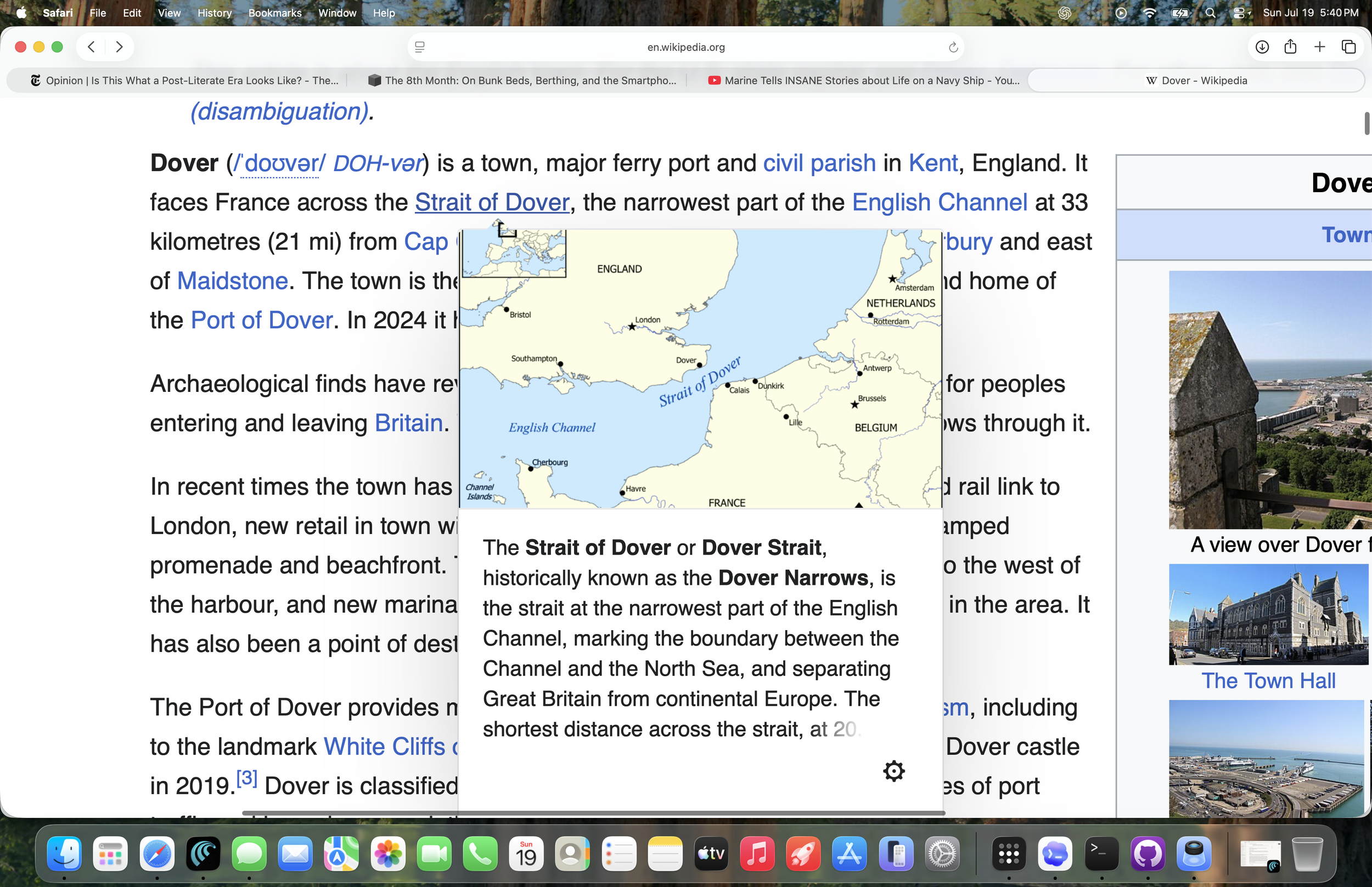Open the History menu

pyautogui.click(x=214, y=13)
